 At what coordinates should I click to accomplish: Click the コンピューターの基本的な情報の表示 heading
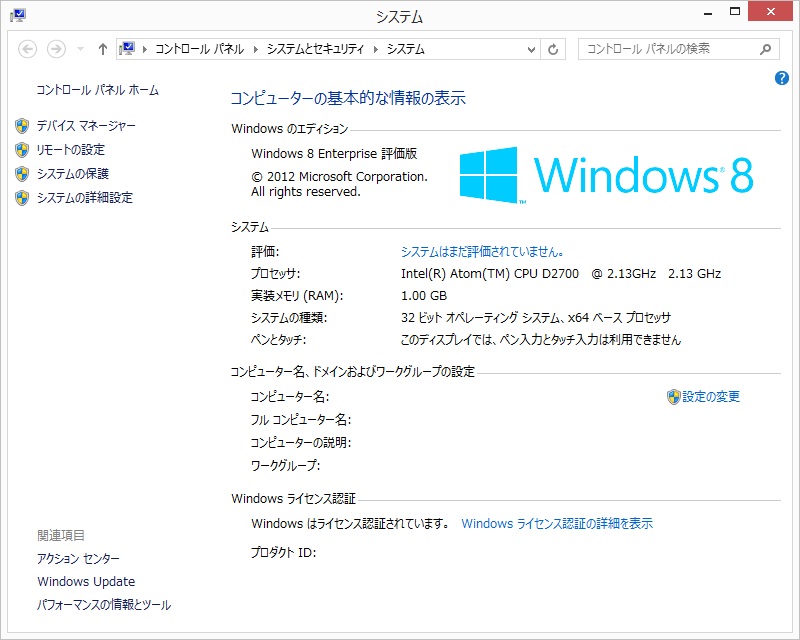348,98
